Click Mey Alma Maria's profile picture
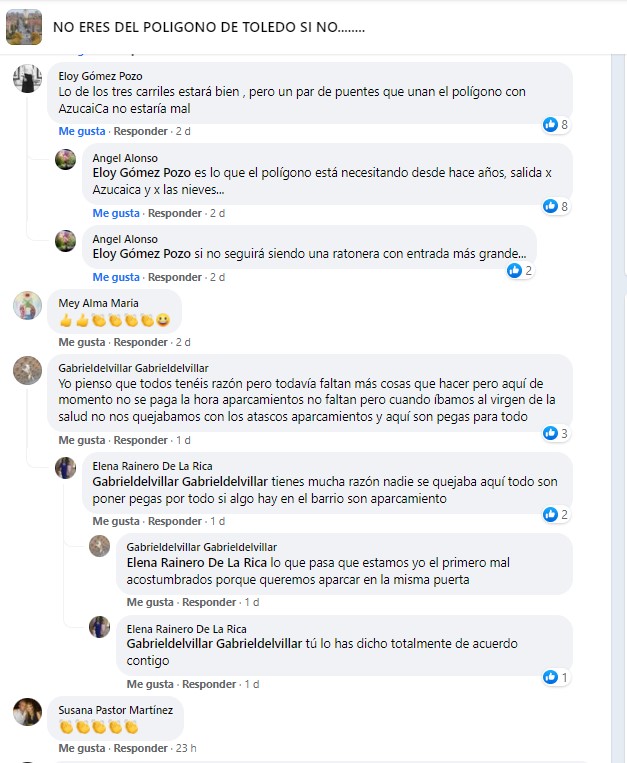 click(27, 306)
